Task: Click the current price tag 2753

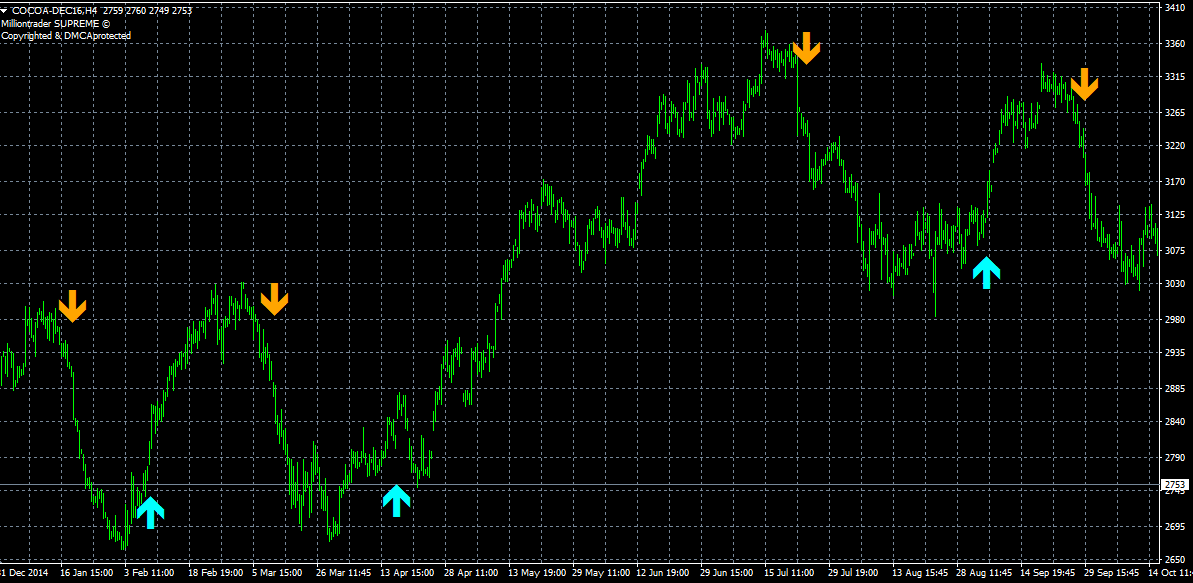Action: click(1176, 485)
